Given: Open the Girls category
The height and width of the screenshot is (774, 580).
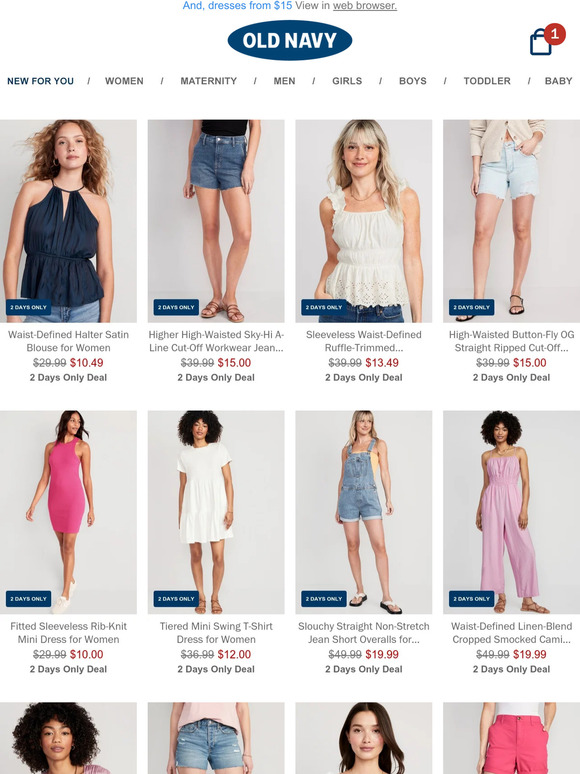Looking at the screenshot, I should (x=347, y=81).
